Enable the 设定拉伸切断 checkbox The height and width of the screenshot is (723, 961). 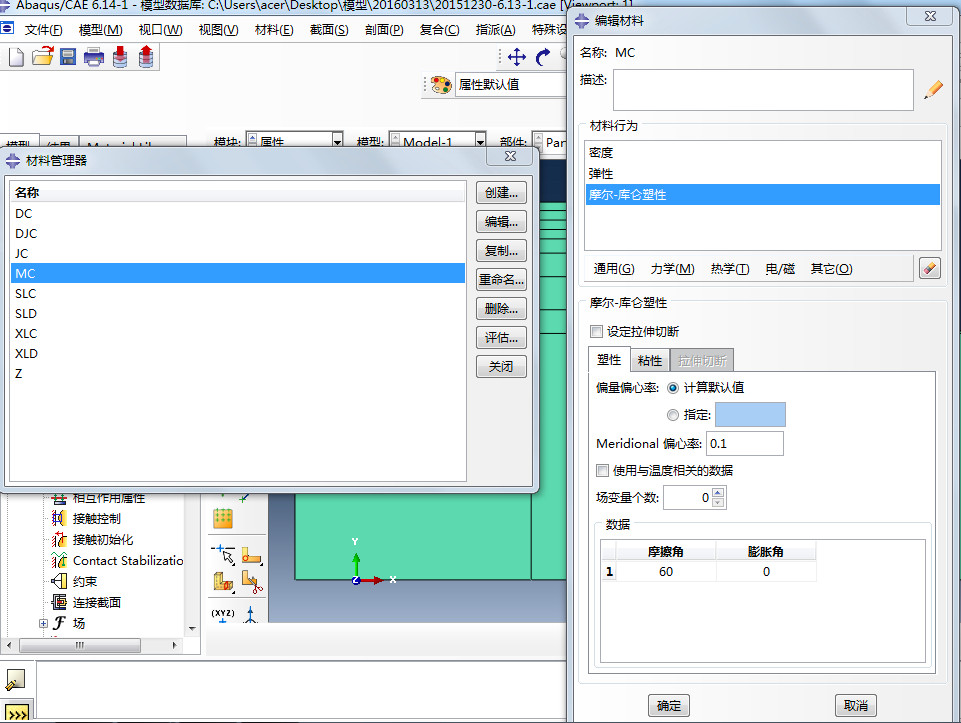(x=597, y=331)
